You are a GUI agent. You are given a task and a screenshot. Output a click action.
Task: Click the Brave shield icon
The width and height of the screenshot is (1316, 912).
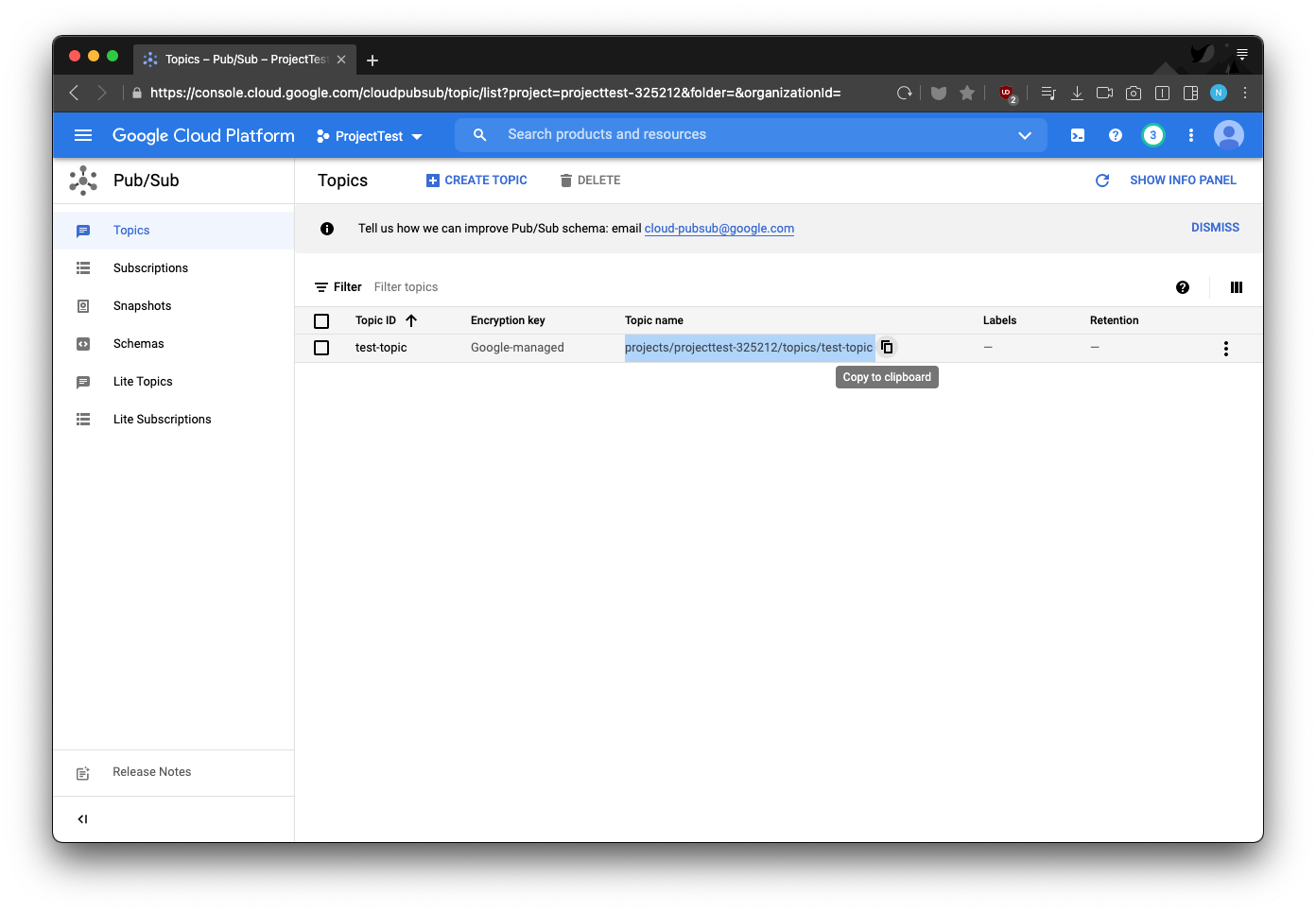point(939,93)
